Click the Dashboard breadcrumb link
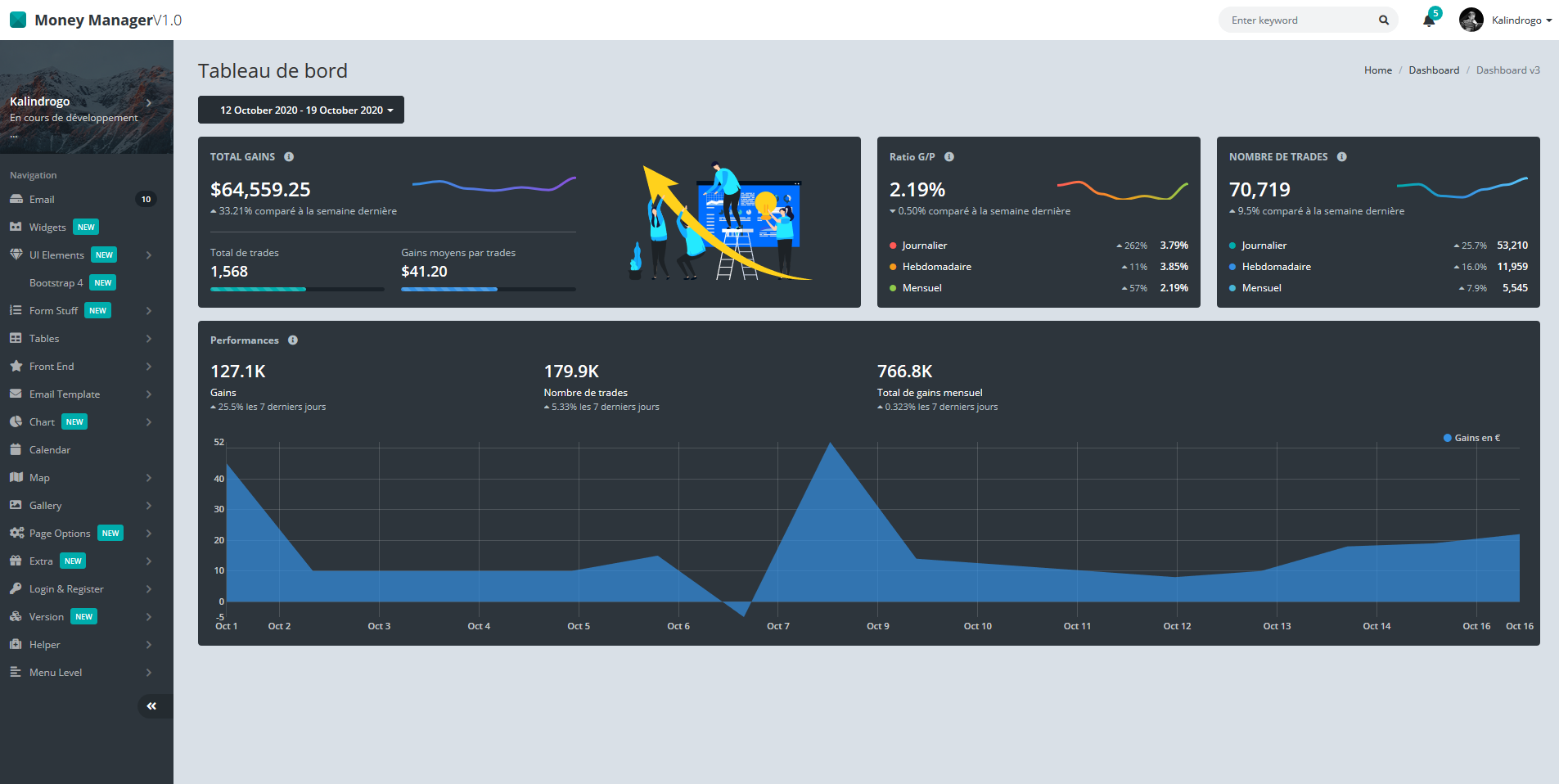The height and width of the screenshot is (784, 1559). [1434, 70]
